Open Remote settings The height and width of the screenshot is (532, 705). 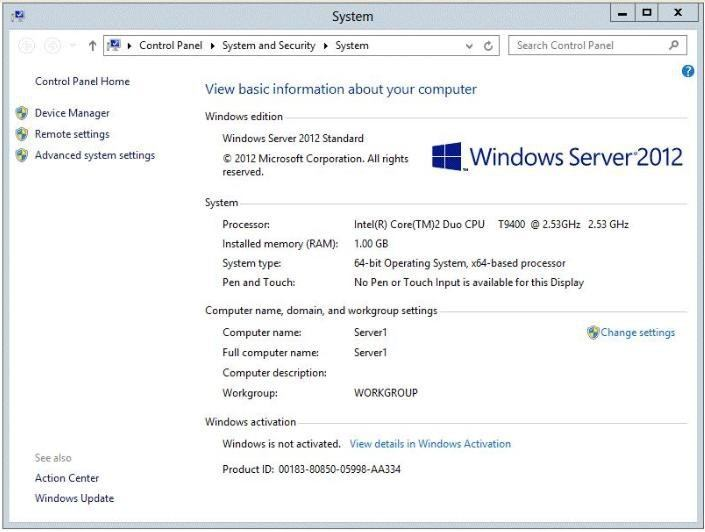click(x=72, y=134)
